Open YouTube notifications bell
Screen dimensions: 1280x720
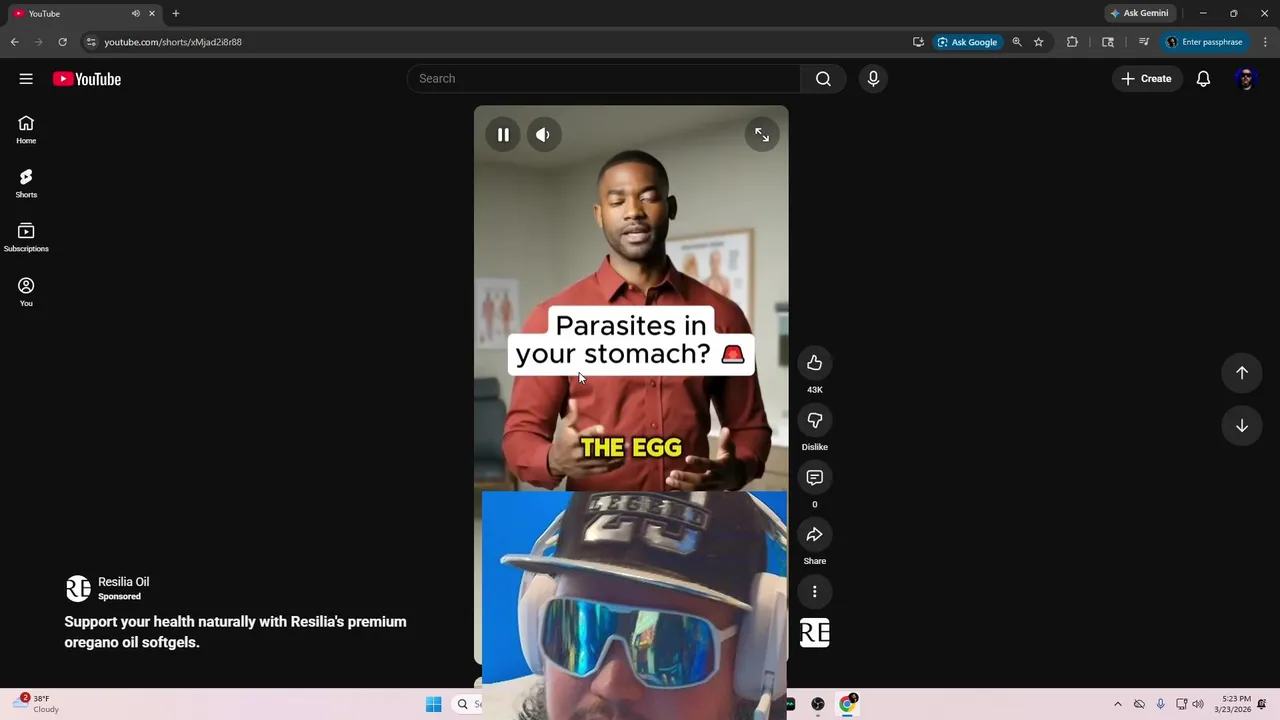pos(1203,79)
